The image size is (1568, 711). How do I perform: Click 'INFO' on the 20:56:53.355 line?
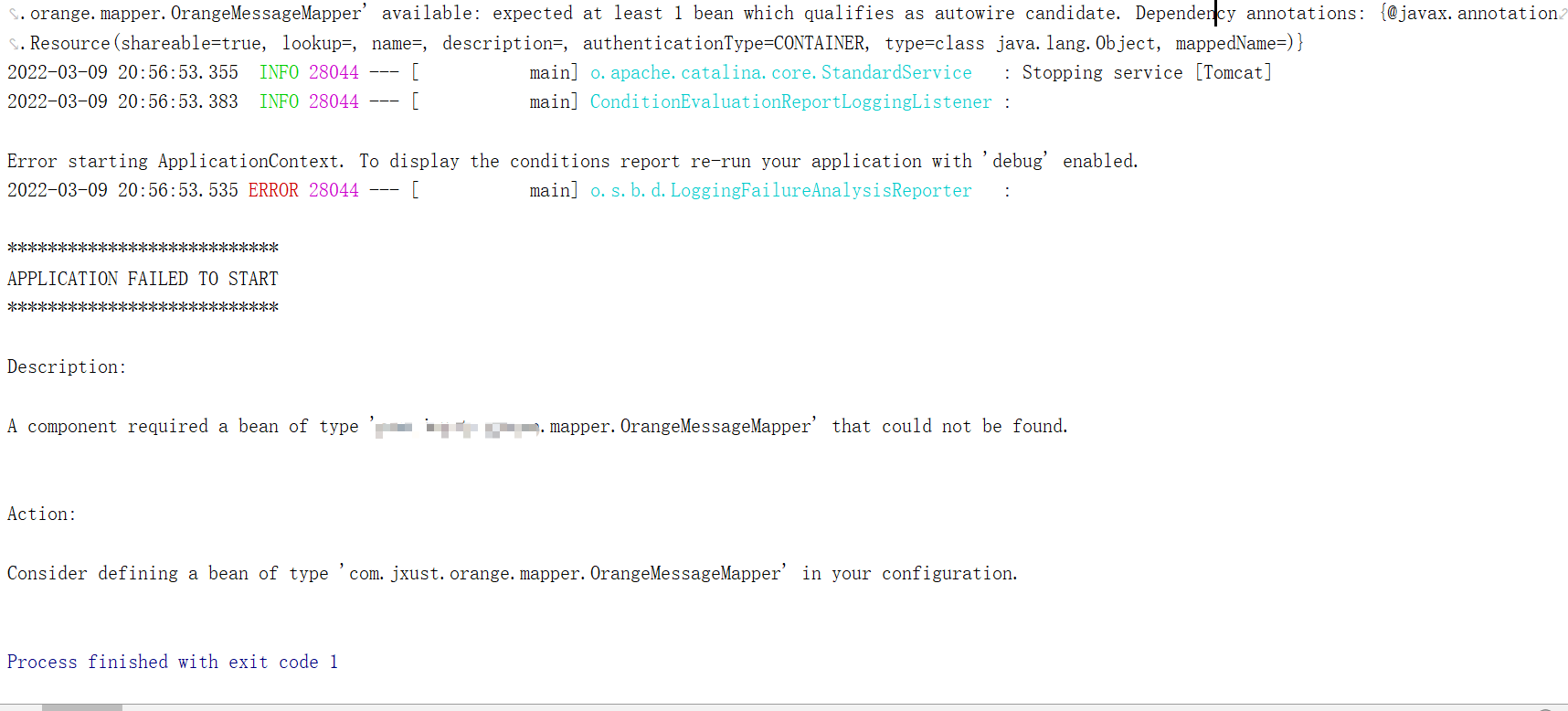coord(279,72)
